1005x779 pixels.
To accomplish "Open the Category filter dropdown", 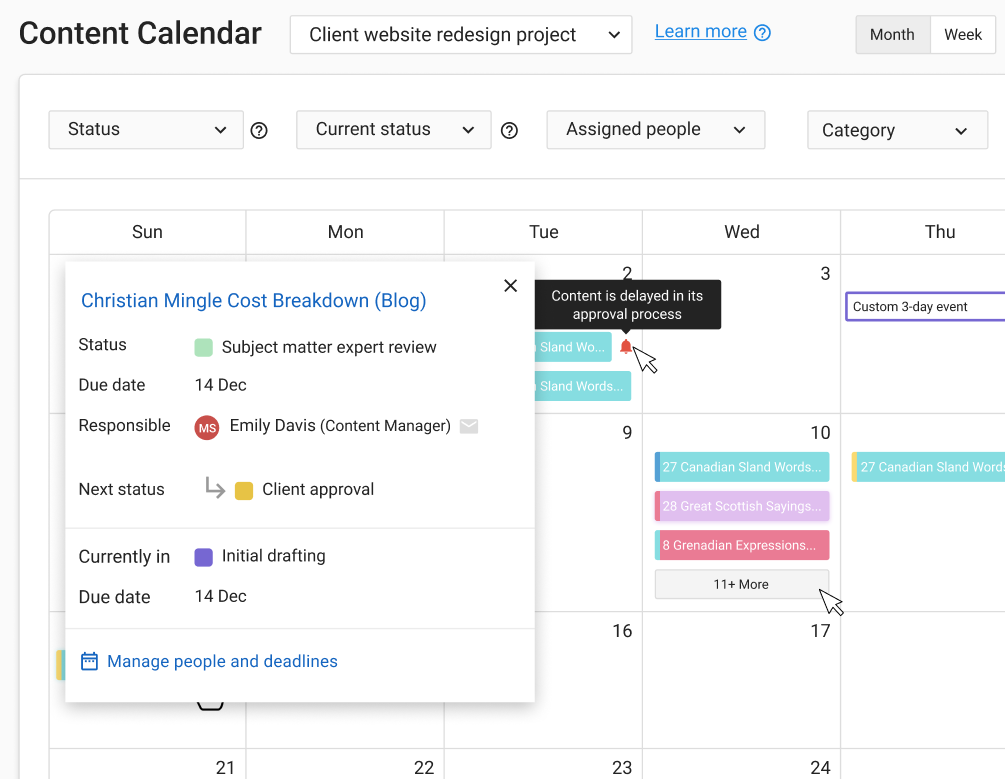I will pos(897,130).
